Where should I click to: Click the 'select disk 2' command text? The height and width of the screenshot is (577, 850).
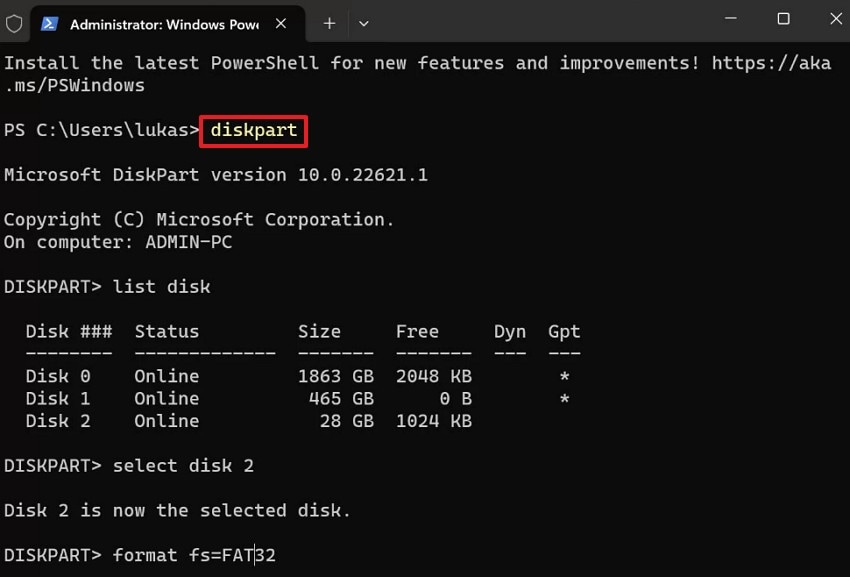coord(183,466)
